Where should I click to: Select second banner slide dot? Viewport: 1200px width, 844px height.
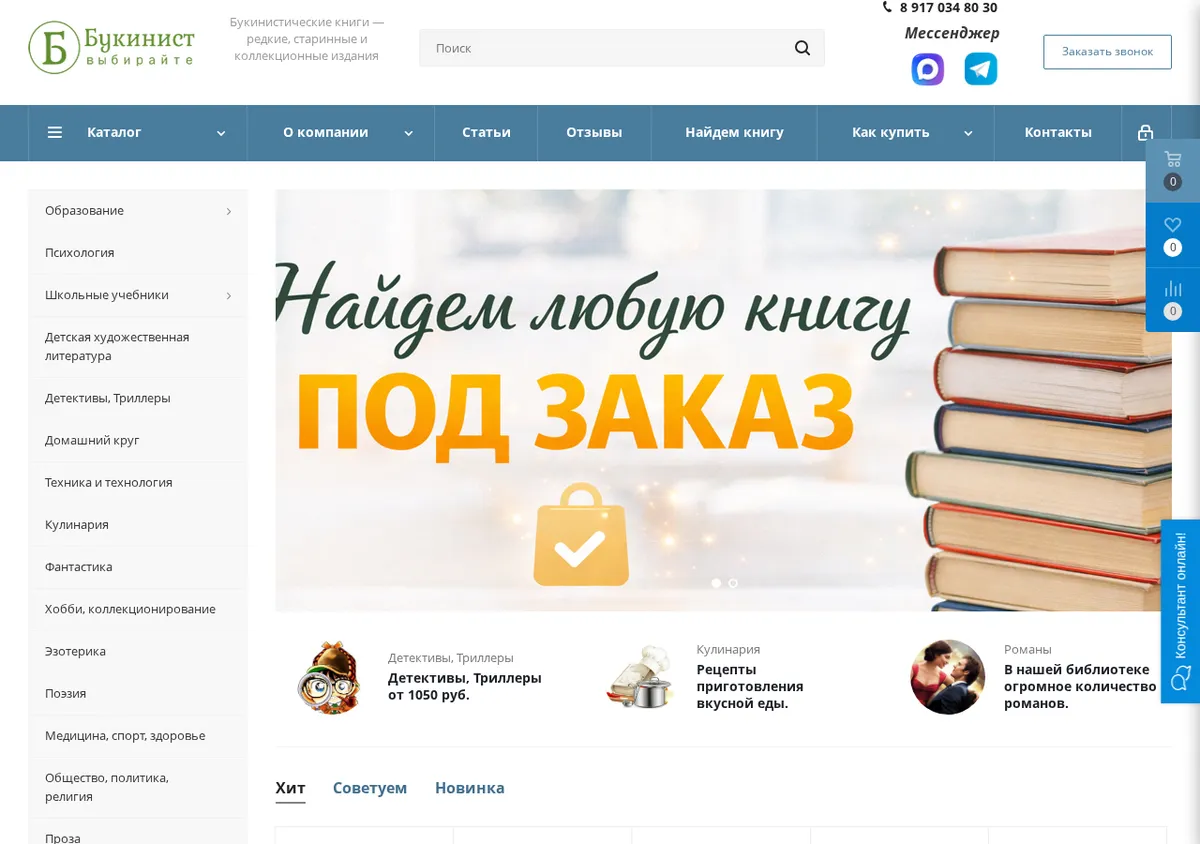[733, 583]
